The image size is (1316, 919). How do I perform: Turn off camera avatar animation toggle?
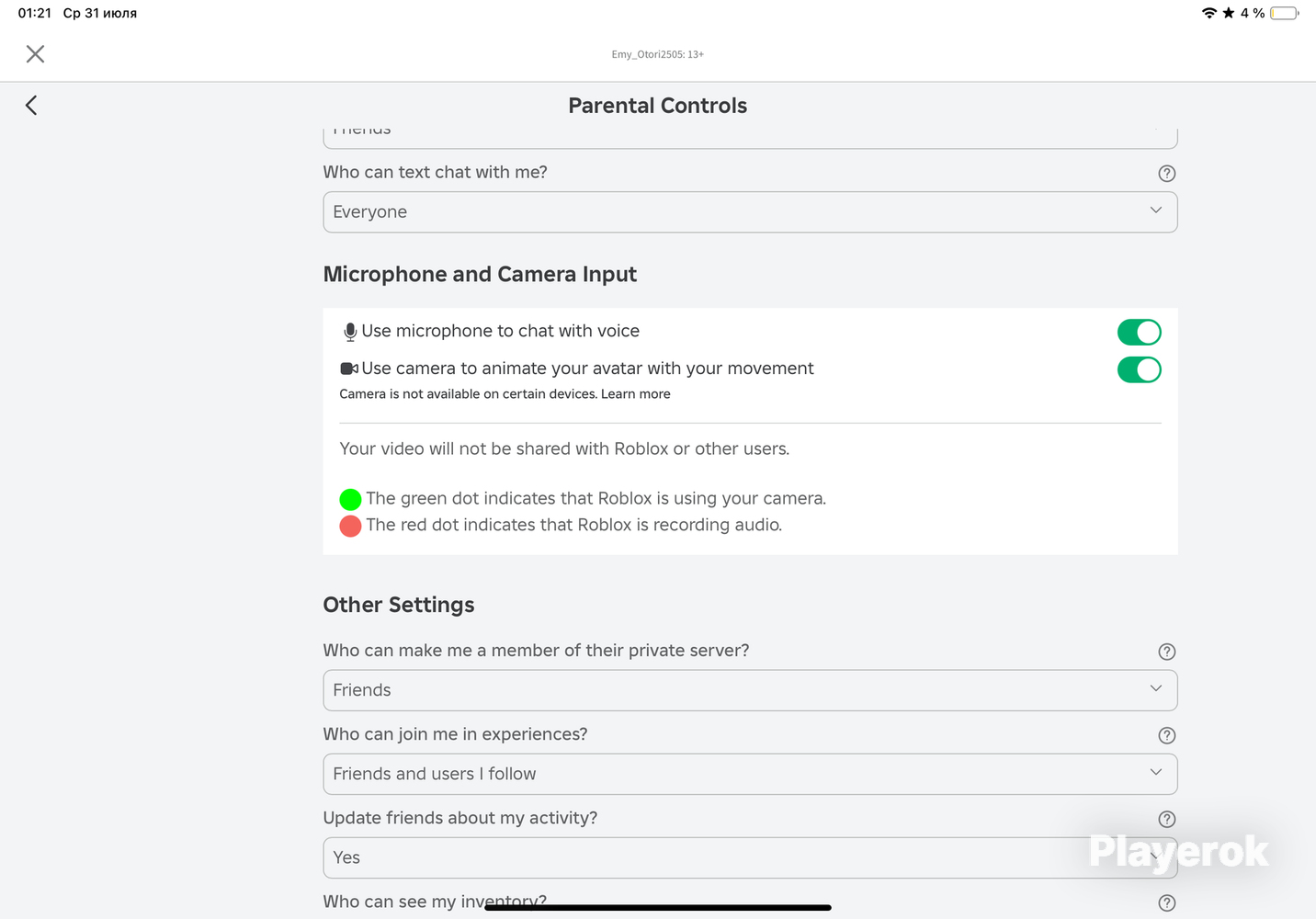(x=1139, y=369)
